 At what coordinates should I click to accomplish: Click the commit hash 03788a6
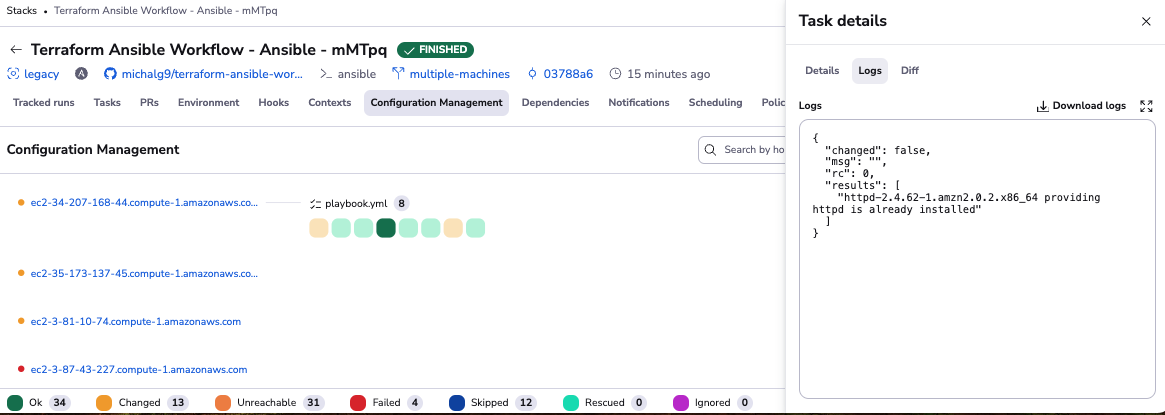[567, 74]
